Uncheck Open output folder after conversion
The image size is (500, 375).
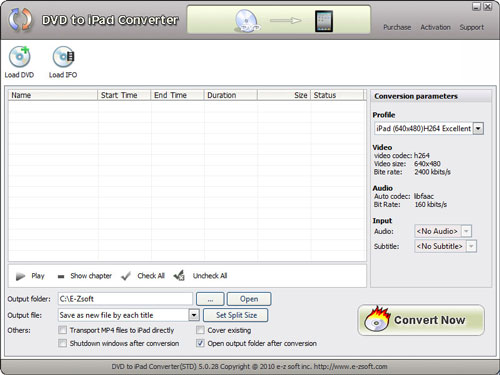click(x=200, y=343)
